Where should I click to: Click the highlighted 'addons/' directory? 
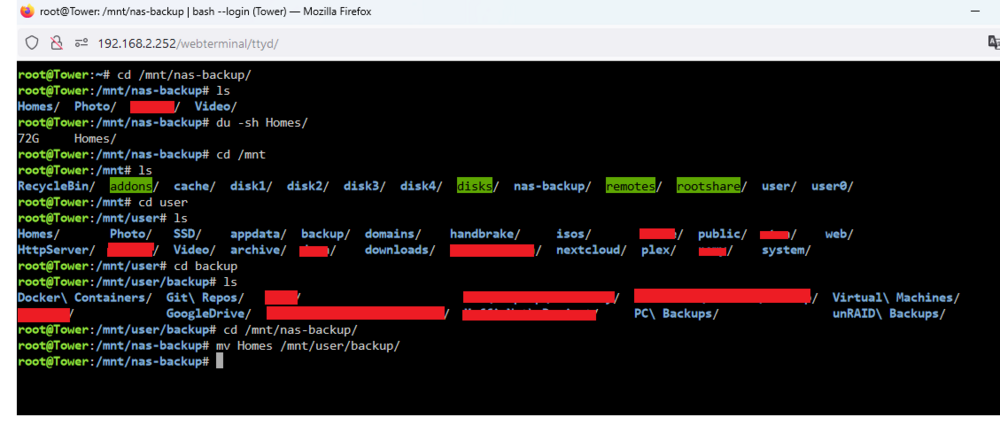(x=134, y=186)
